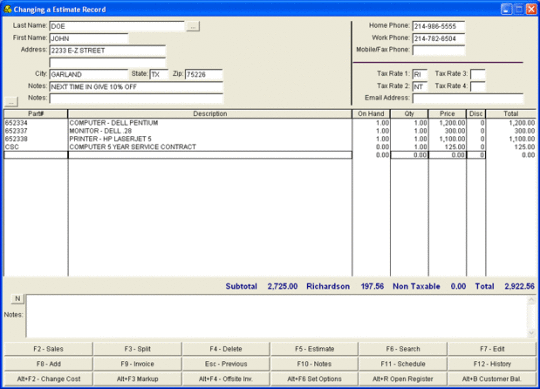The image size is (540, 389).
Task: Click the application icon in the title bar
Action: click(x=8, y=9)
